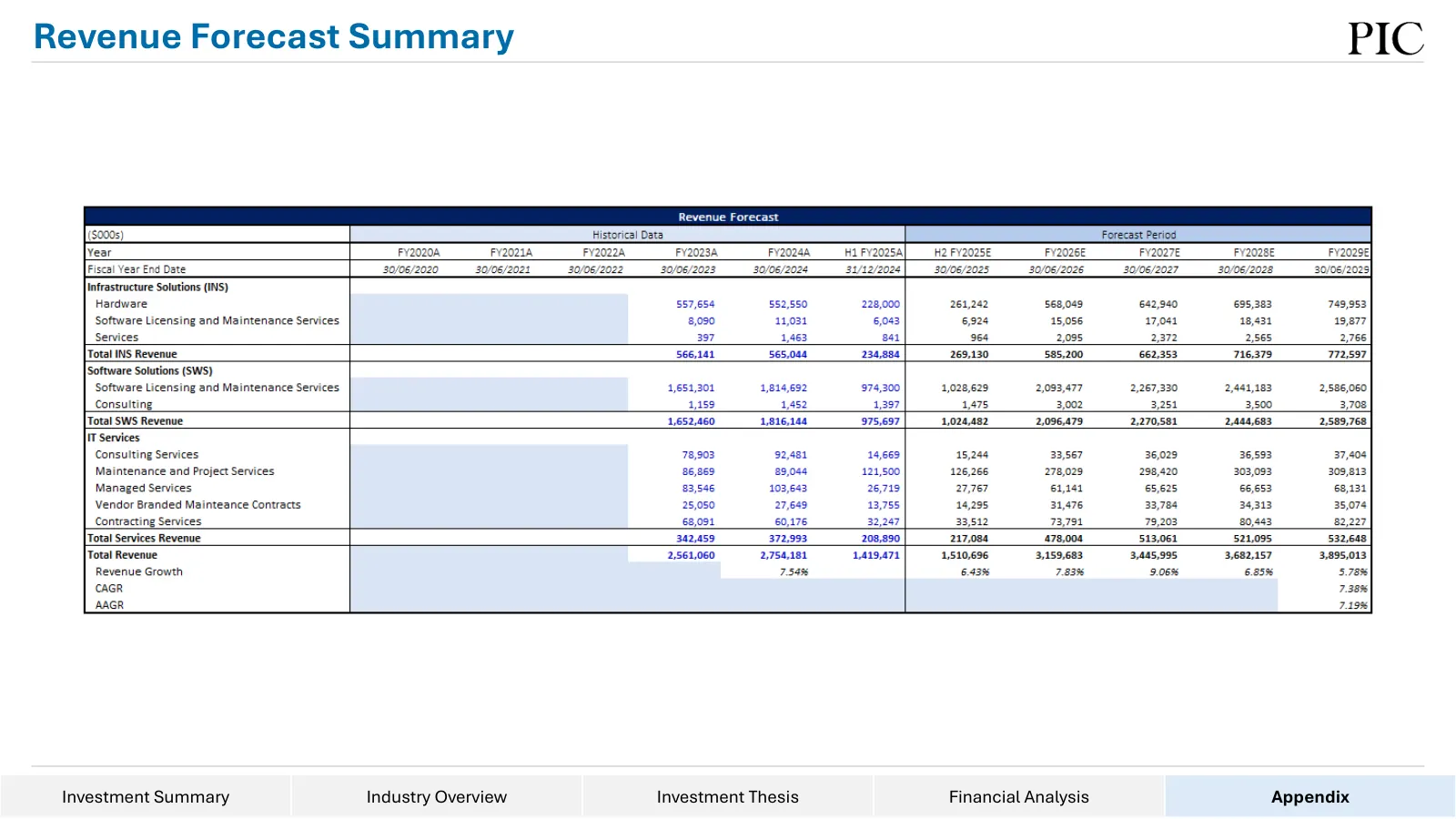Click CAGR value 7.38%
Image resolution: width=1456 pixels, height=819 pixels.
pyautogui.click(x=1353, y=589)
